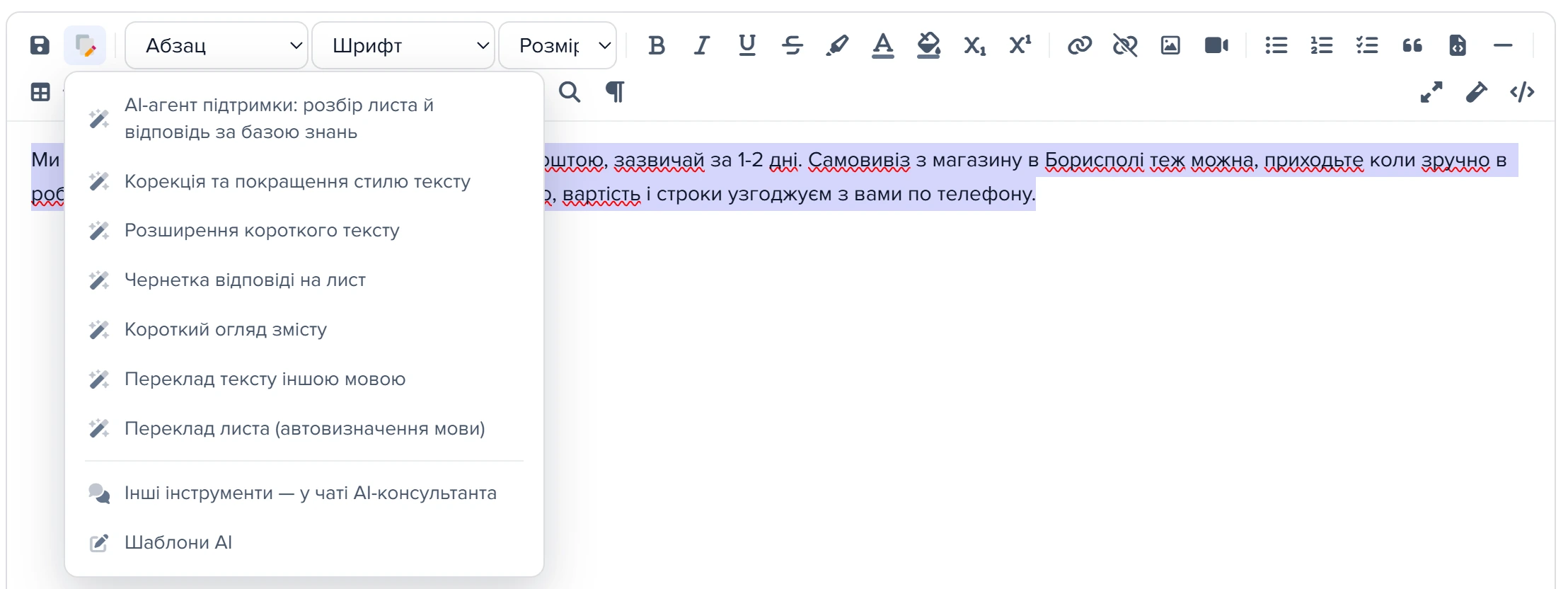
Task: Click the Save floppy disk icon
Action: tap(40, 45)
